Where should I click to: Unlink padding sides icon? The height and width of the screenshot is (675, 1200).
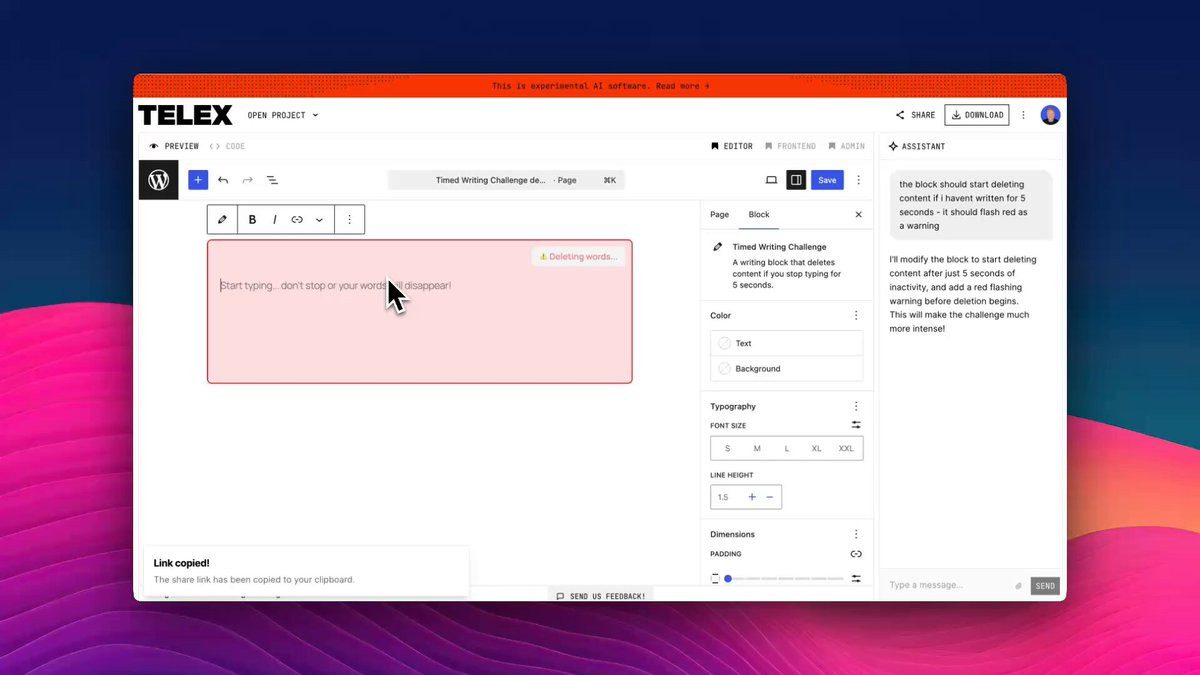point(856,554)
